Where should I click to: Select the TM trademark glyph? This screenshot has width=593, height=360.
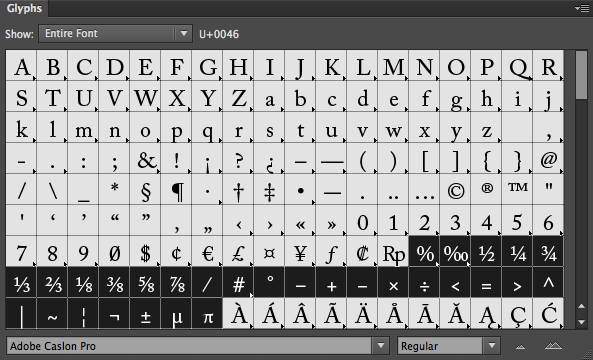518,189
